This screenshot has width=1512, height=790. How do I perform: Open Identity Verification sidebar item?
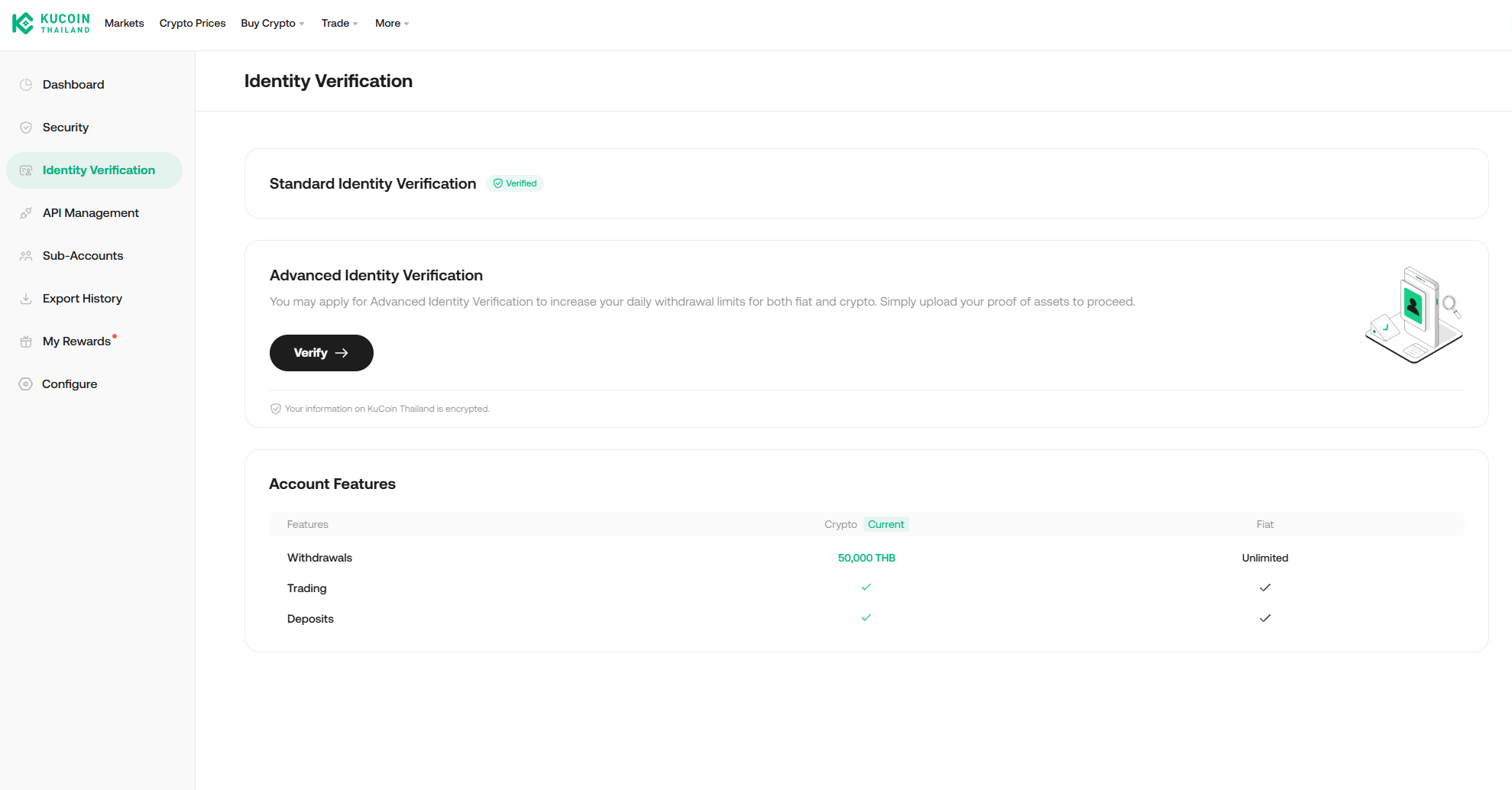point(99,170)
